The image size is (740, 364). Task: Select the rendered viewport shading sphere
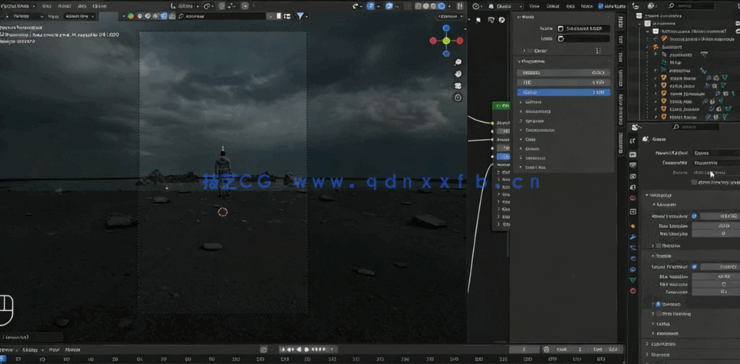(x=441, y=6)
